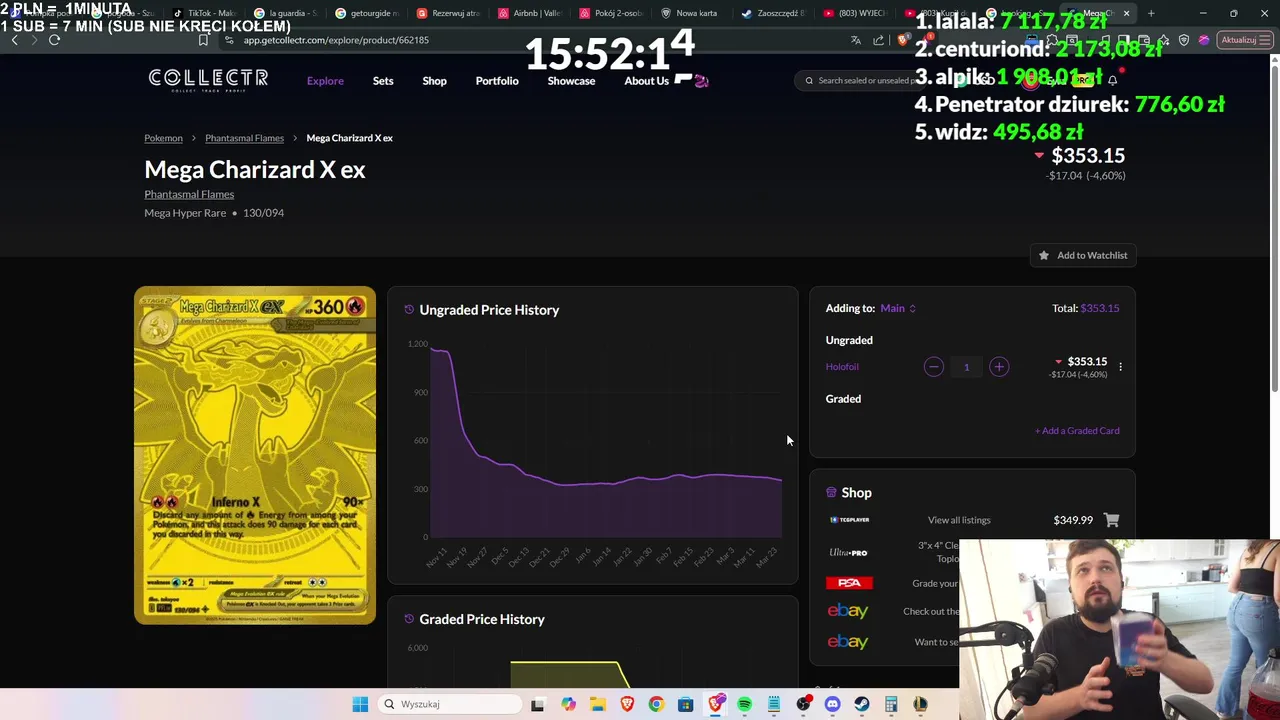The height and width of the screenshot is (720, 1280).
Task: Open Discord from the taskbar
Action: point(832,704)
